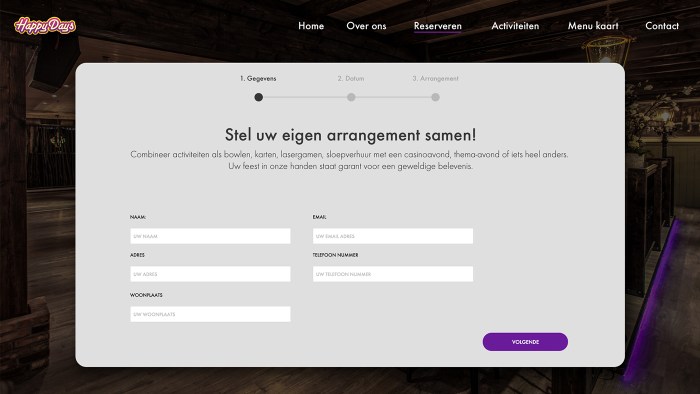Click the step 2 Datum dot
This screenshot has width=700, height=394.
tap(351, 97)
